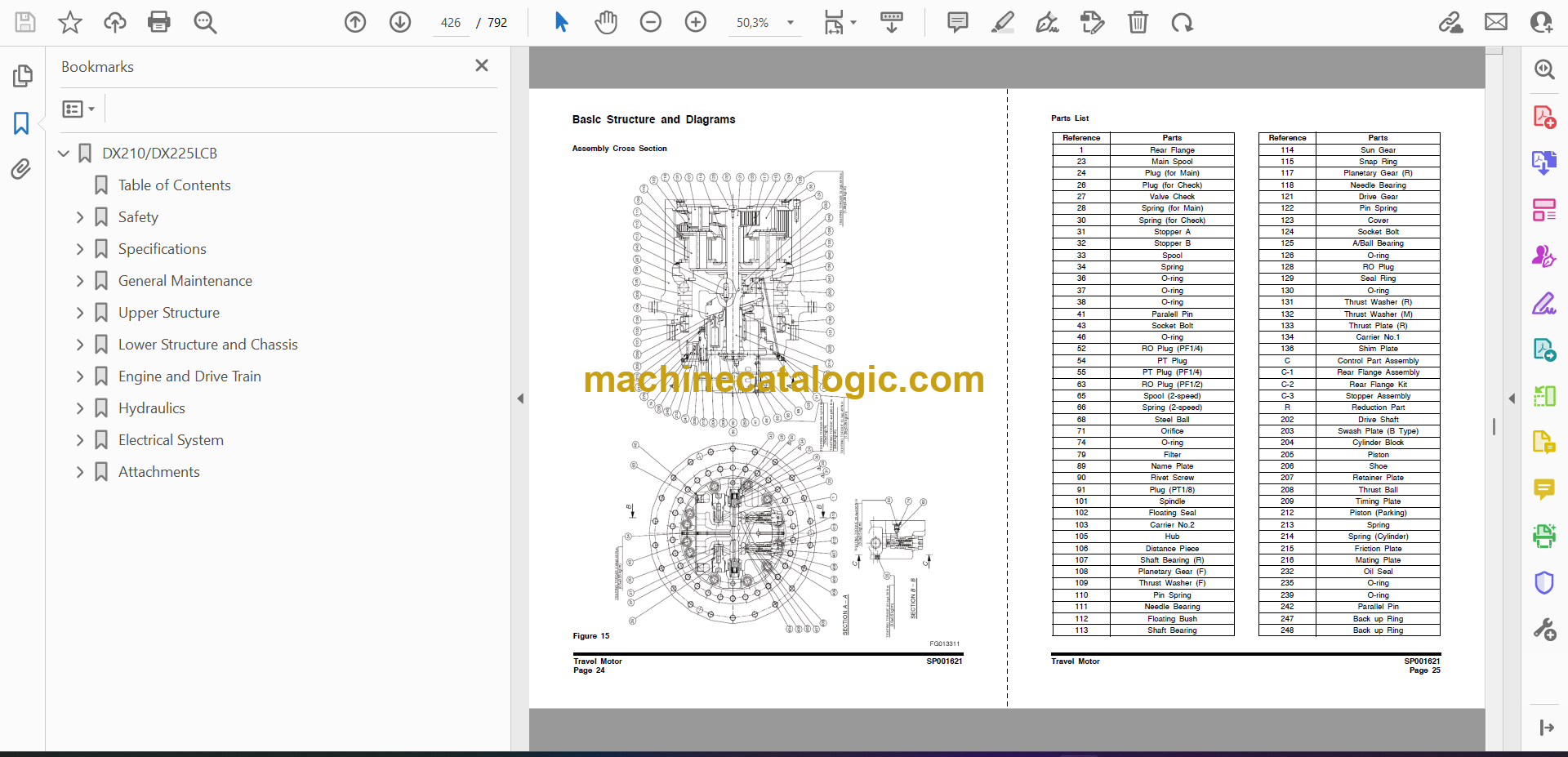This screenshot has height=757, width=1568.
Task: Open Comment tool in right pane
Action: [1543, 490]
